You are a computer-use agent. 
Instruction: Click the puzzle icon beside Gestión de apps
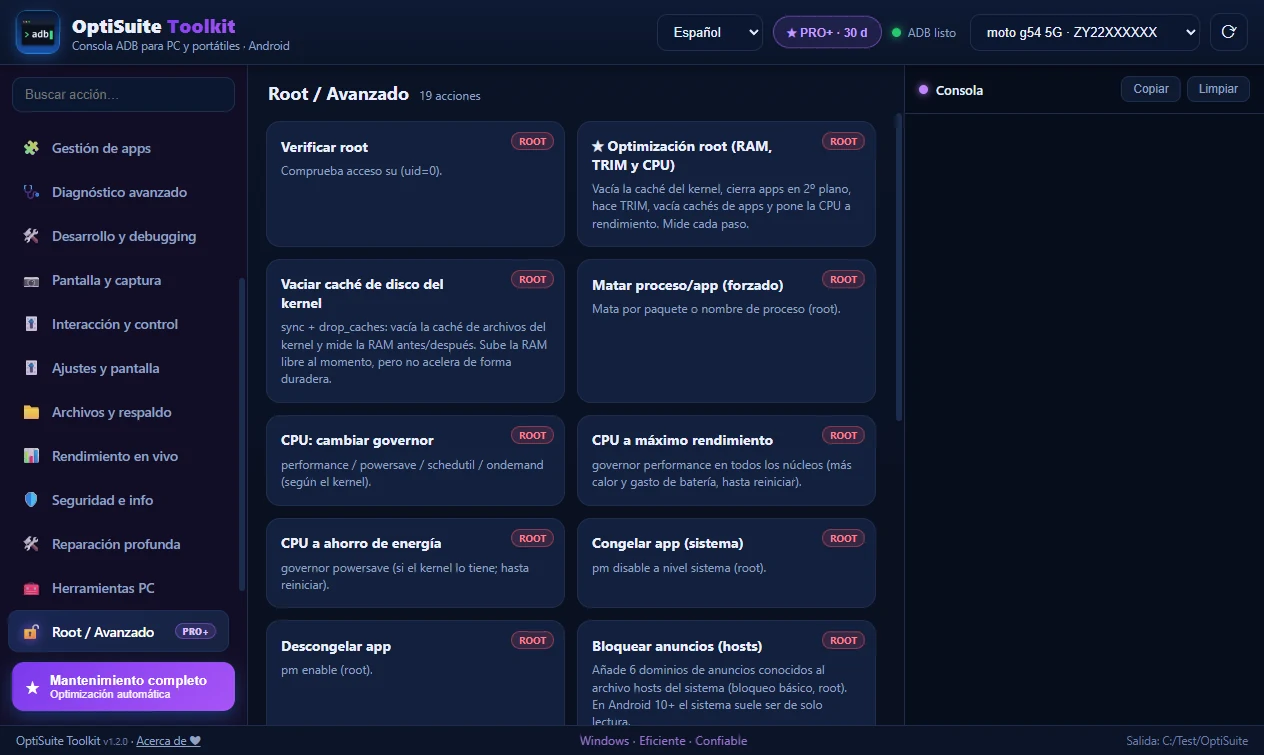(x=31, y=148)
